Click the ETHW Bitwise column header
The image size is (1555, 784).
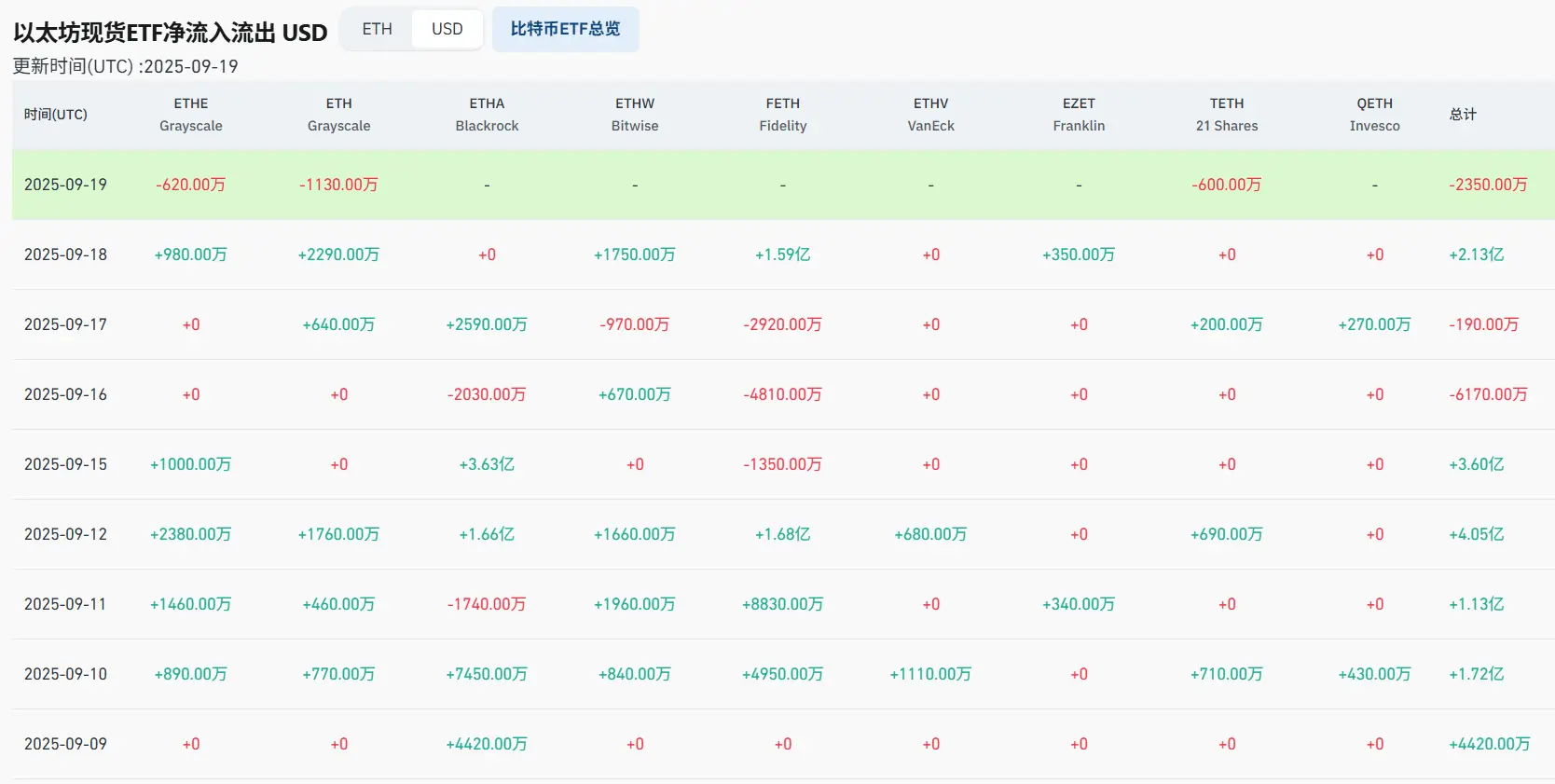click(x=635, y=115)
